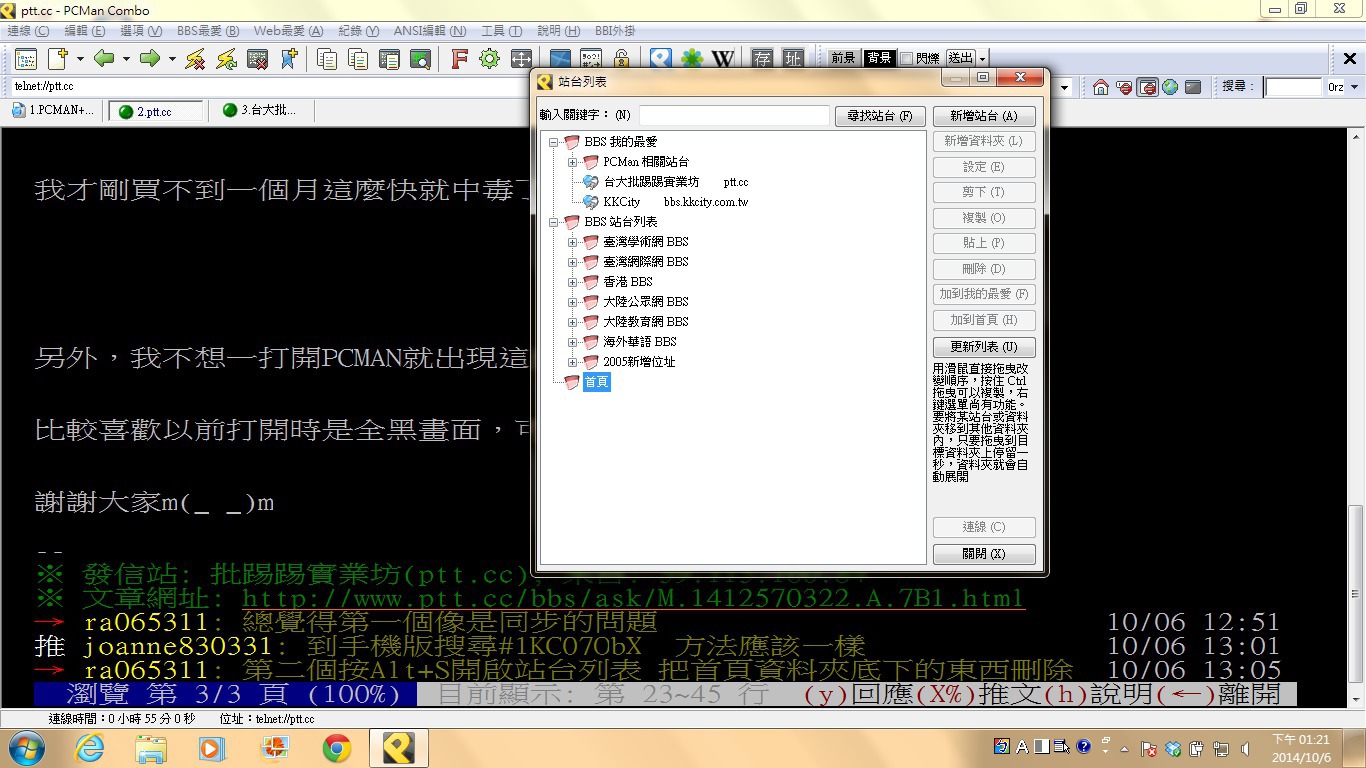The height and width of the screenshot is (768, 1366).
Task: Click the globe icon near the search box
Action: point(1170,87)
